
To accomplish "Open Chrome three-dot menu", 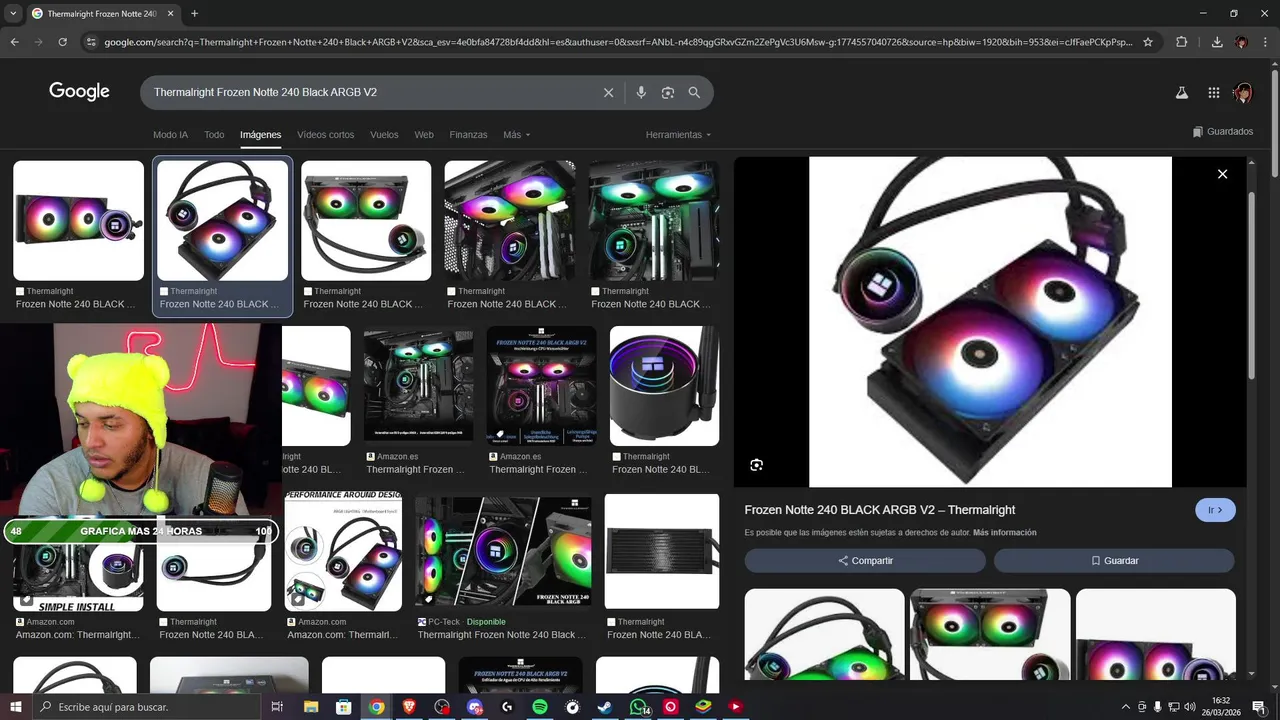I will click(x=1265, y=42).
